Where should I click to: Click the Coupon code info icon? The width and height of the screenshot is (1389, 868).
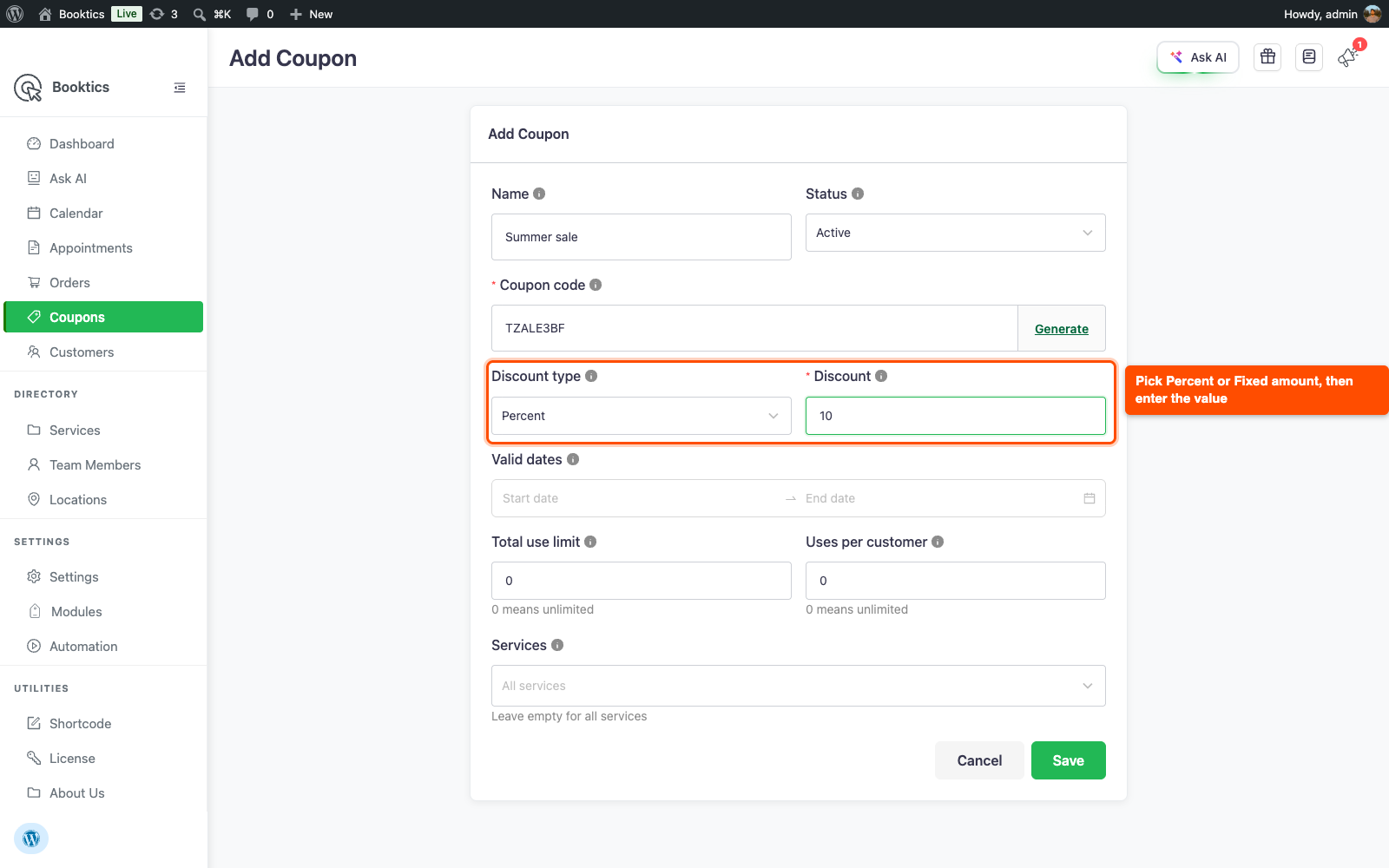click(596, 285)
